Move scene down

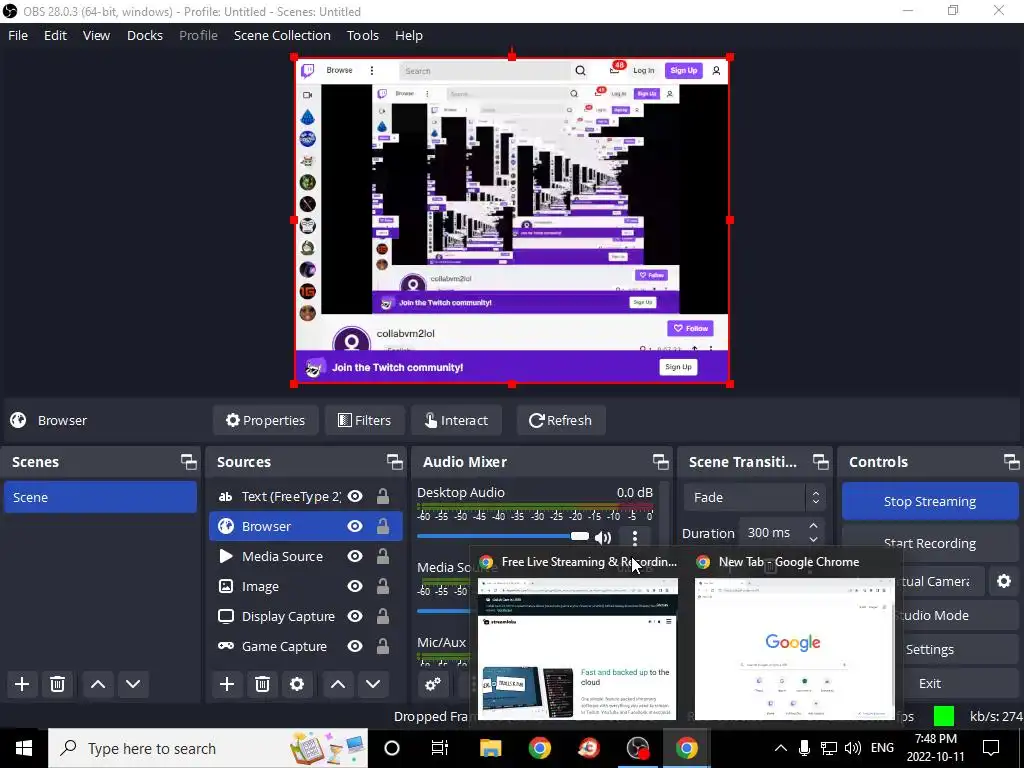[133, 684]
